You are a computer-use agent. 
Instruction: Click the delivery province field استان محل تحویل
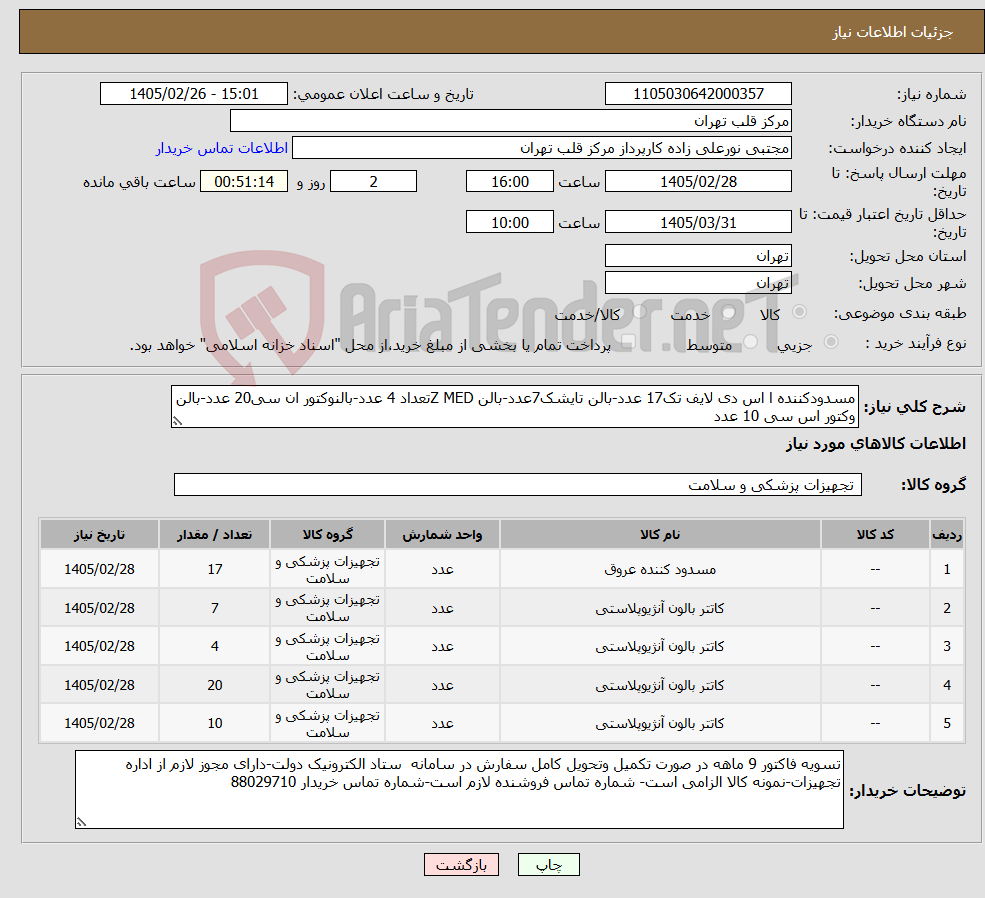(x=698, y=256)
